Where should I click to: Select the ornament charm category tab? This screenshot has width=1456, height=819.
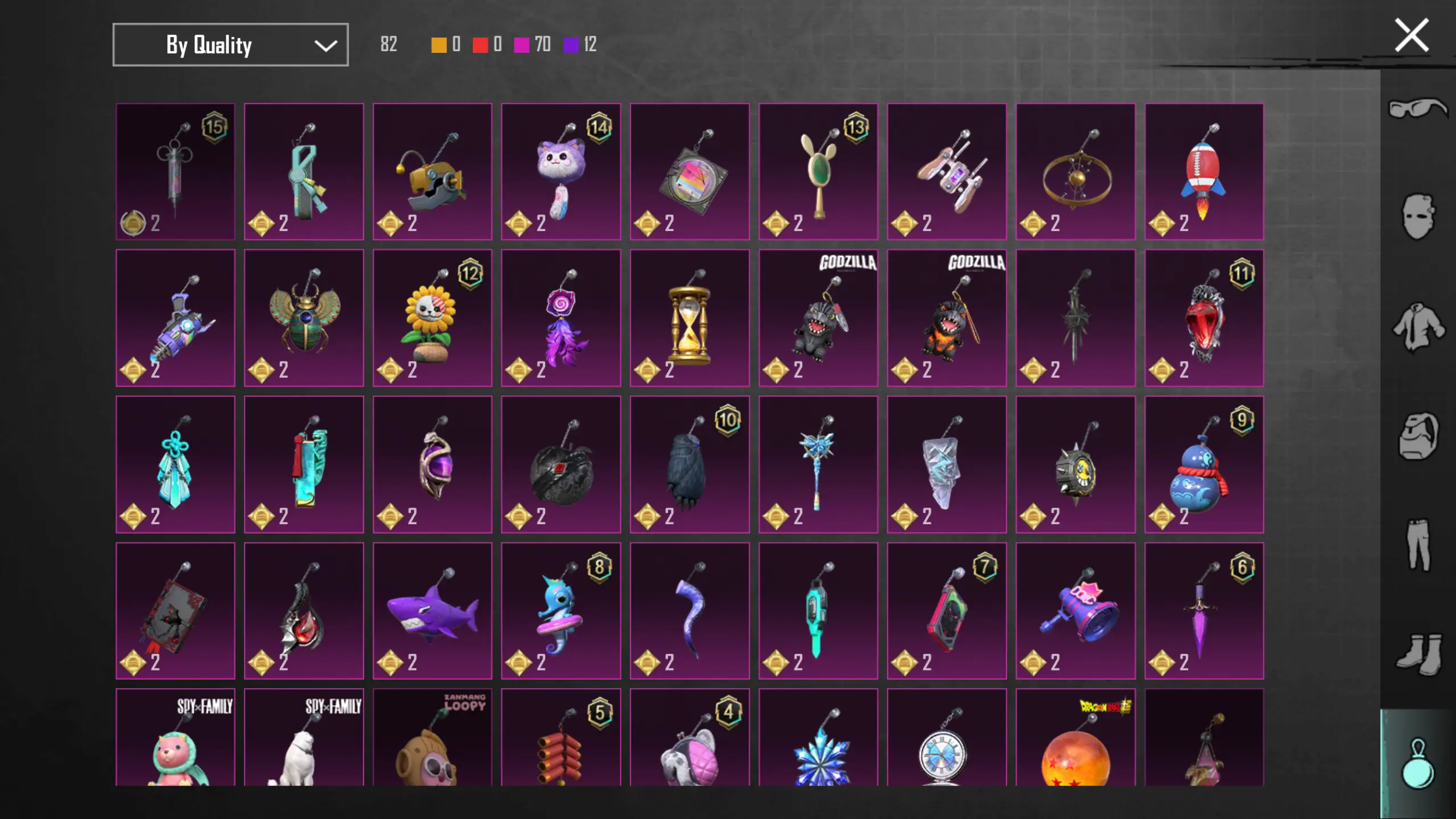[1417, 763]
